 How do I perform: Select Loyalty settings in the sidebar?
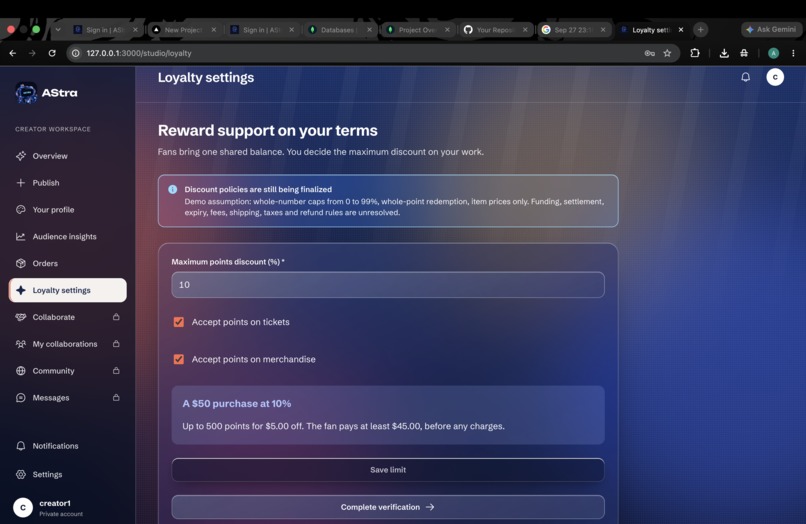coord(67,290)
